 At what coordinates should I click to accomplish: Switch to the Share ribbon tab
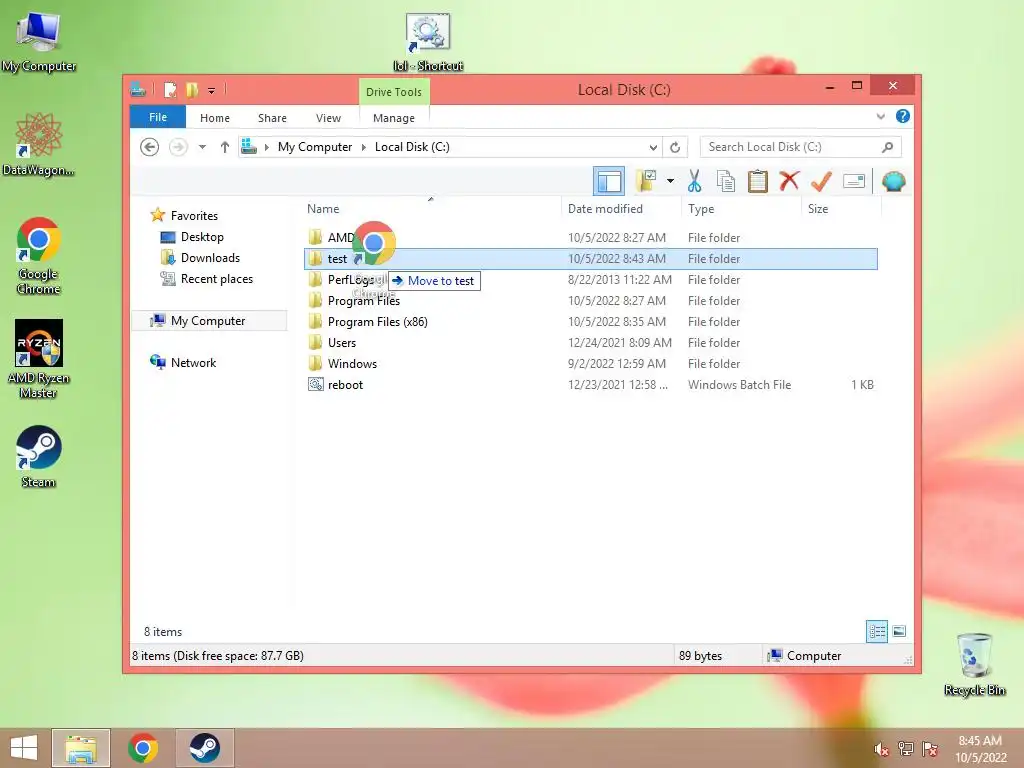[272, 118]
